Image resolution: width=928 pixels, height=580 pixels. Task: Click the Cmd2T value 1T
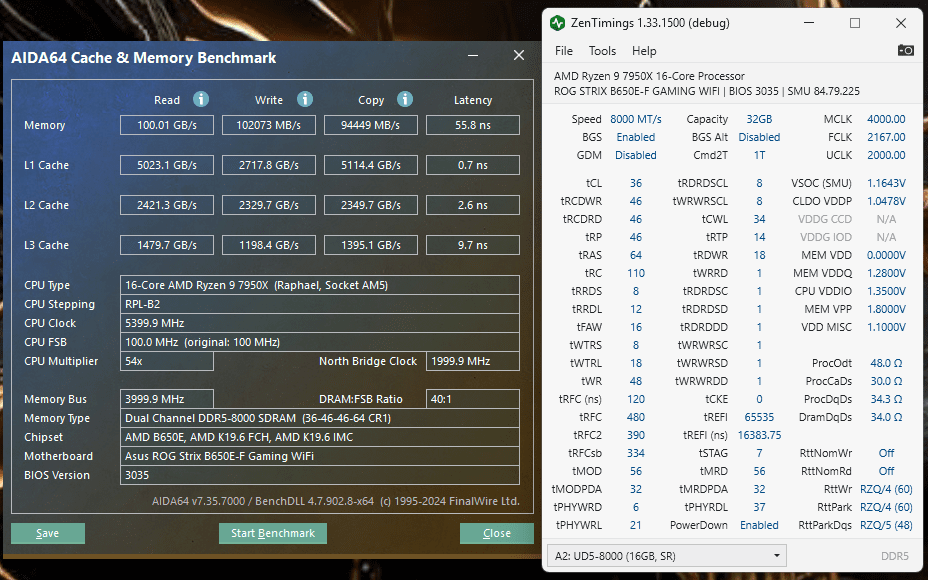[759, 155]
